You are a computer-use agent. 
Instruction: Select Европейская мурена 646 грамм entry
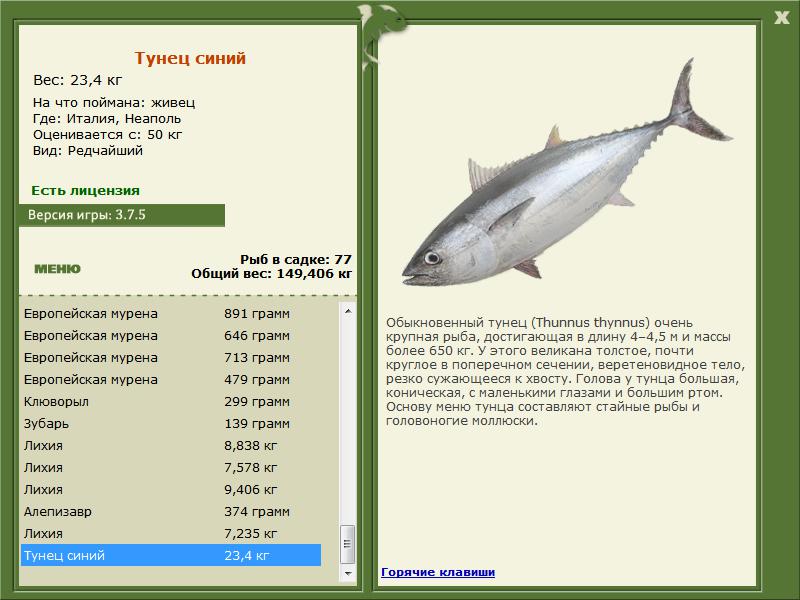(171, 335)
